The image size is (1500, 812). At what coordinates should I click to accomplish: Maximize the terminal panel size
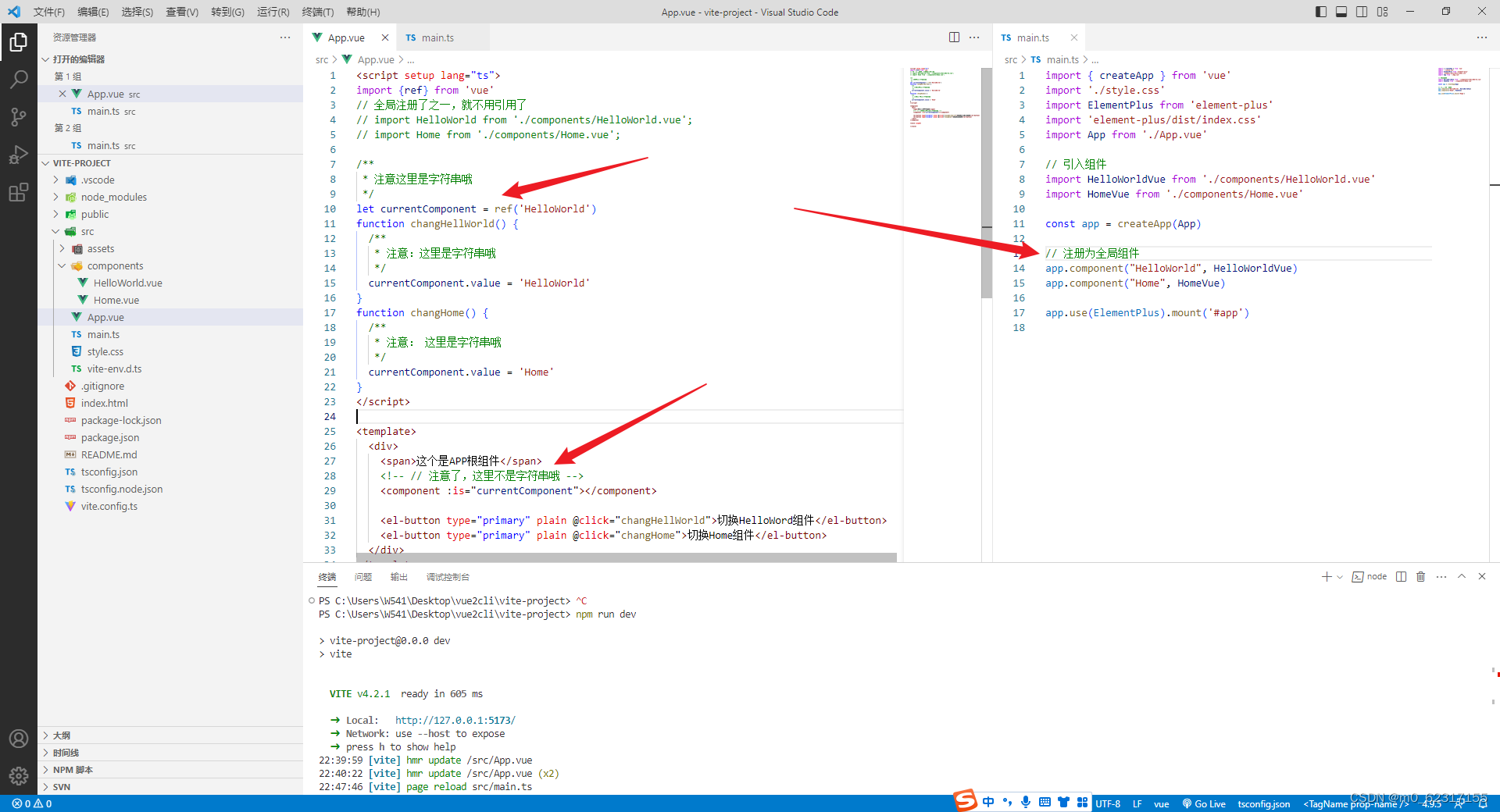1462,576
